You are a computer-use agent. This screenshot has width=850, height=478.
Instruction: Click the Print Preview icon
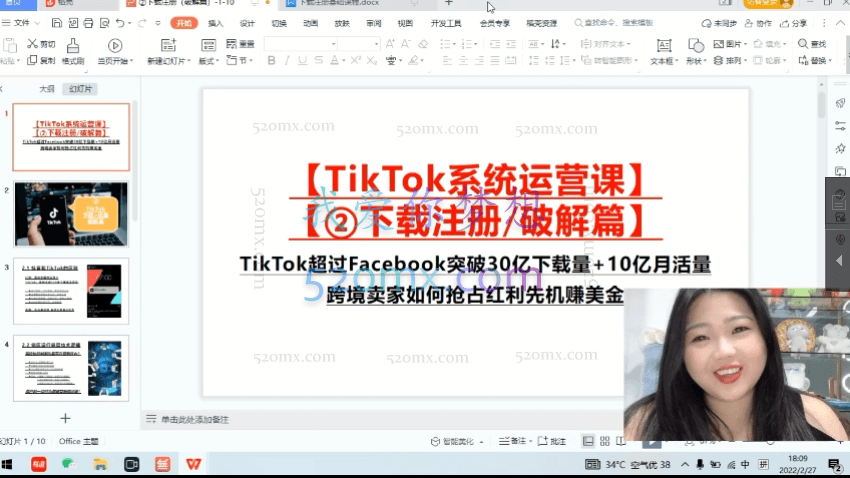coord(104,23)
